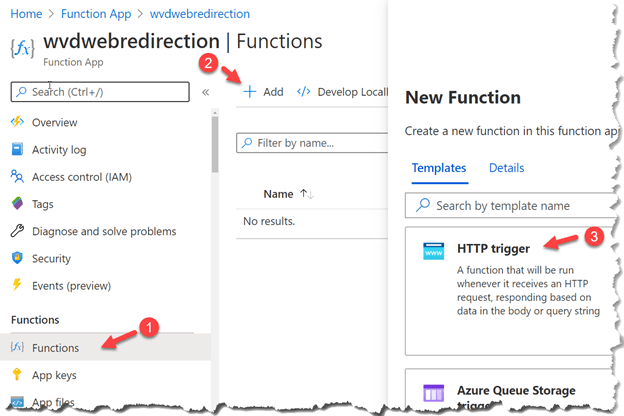Click the Access control people icon
Viewport: 624px width, 416px height.
18,176
